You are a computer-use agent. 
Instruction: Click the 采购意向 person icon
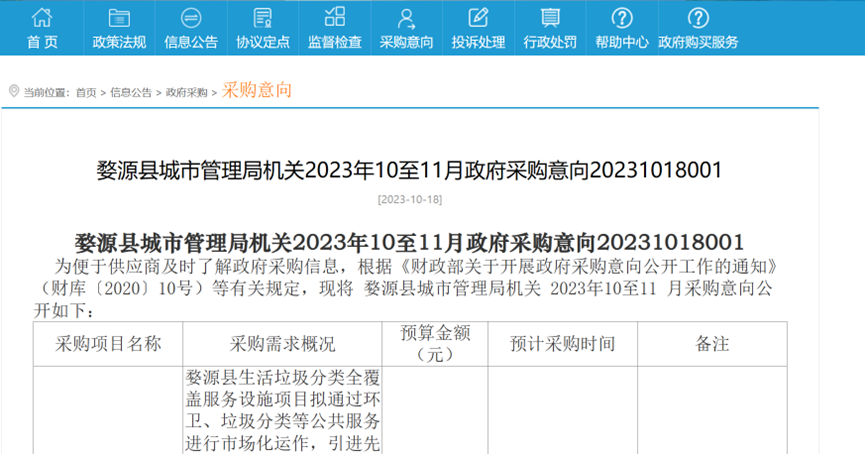click(407, 18)
